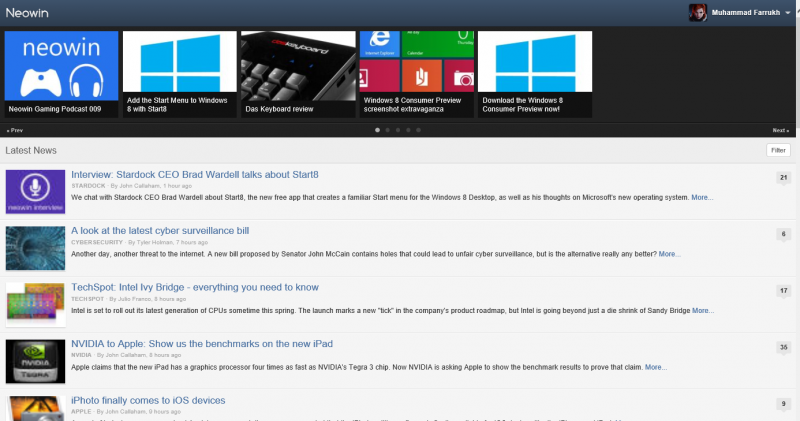Click the iPhoto article thumbnail icon
Screen dimensions: 800x421
[35, 409]
